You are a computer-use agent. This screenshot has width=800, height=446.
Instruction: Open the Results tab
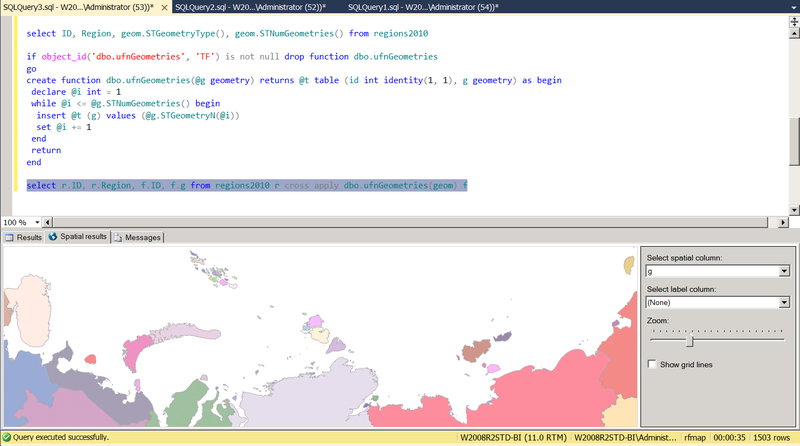23,237
